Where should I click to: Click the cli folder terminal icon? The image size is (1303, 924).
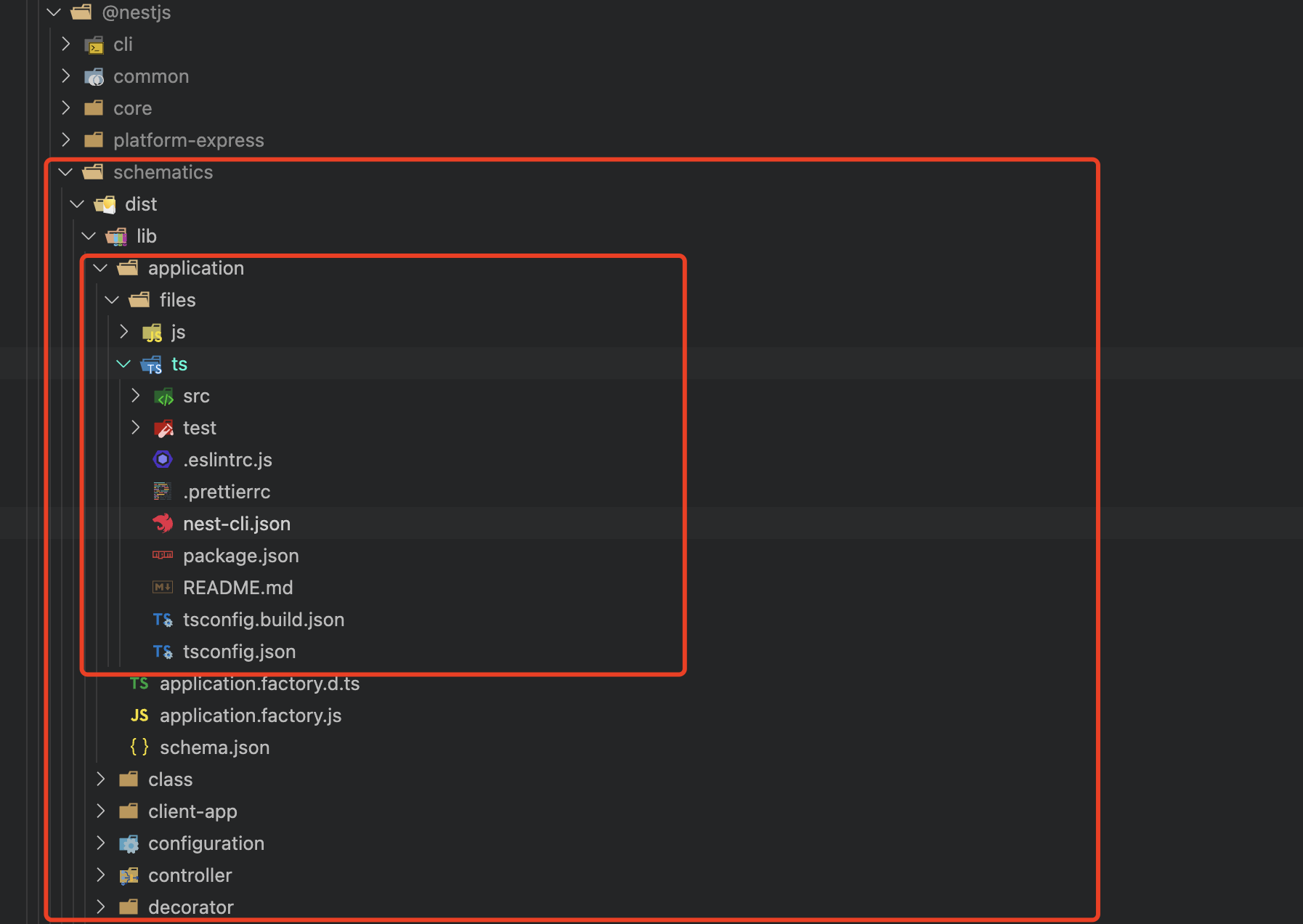point(94,45)
